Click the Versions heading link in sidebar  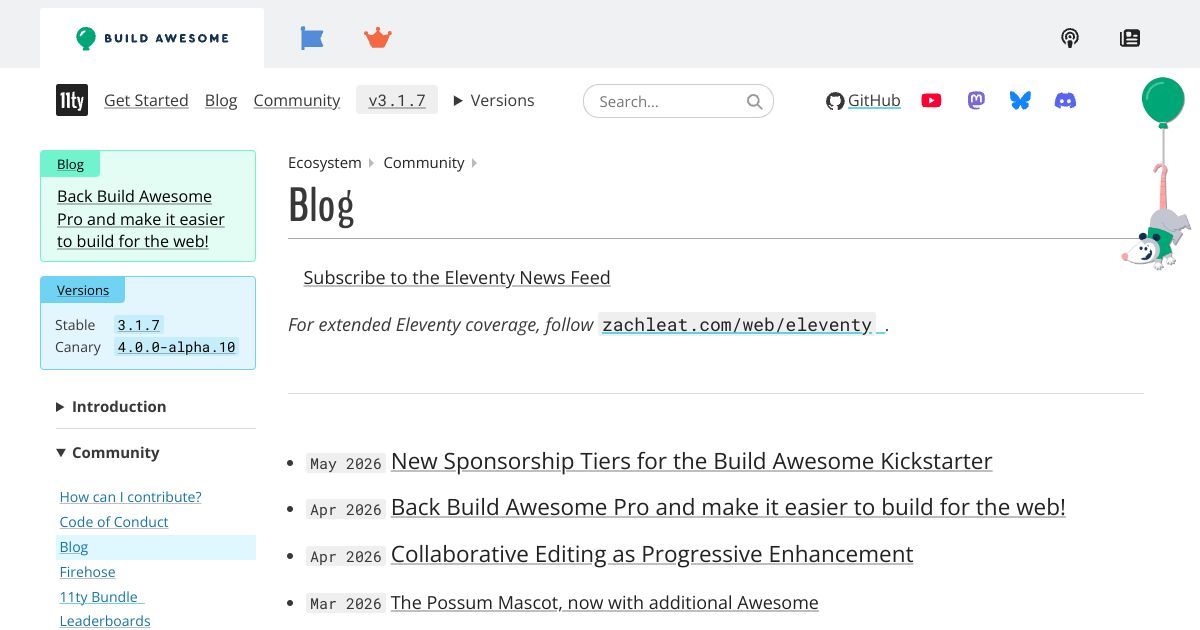[x=83, y=290]
